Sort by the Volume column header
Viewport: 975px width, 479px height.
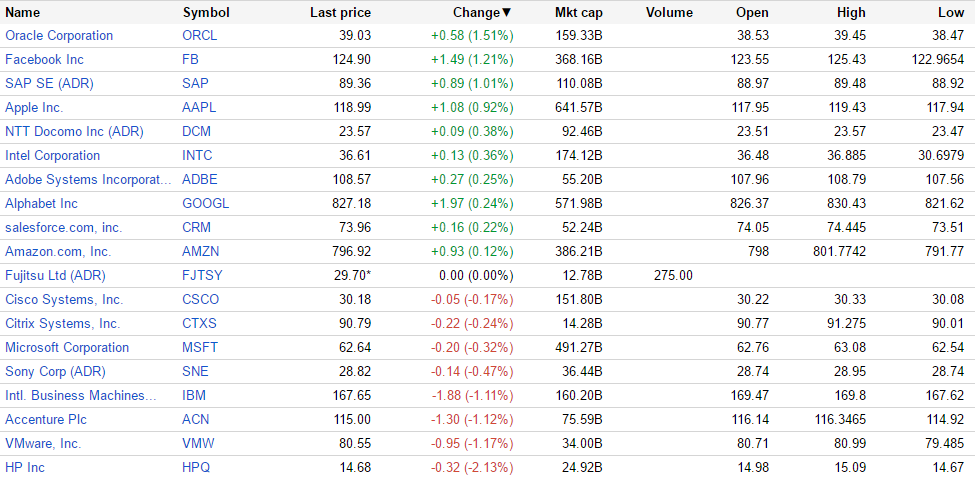click(669, 12)
